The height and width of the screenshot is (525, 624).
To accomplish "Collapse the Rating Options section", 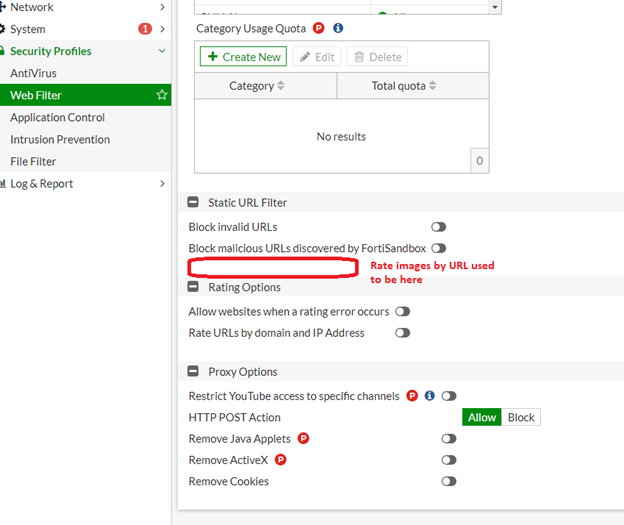I will coord(193,288).
